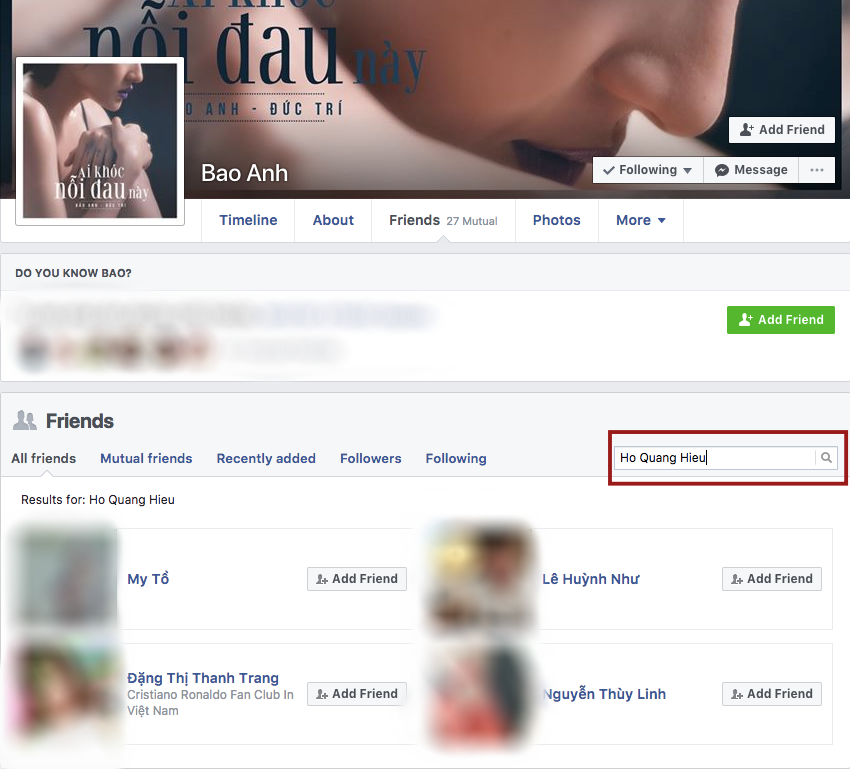Image resolution: width=850 pixels, height=769 pixels.
Task: Click Add Friend on the cover photo
Action: tap(782, 130)
